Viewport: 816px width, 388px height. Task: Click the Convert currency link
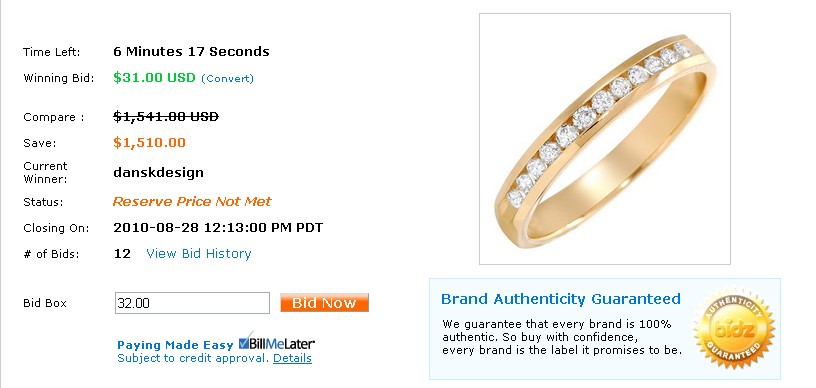[227, 79]
